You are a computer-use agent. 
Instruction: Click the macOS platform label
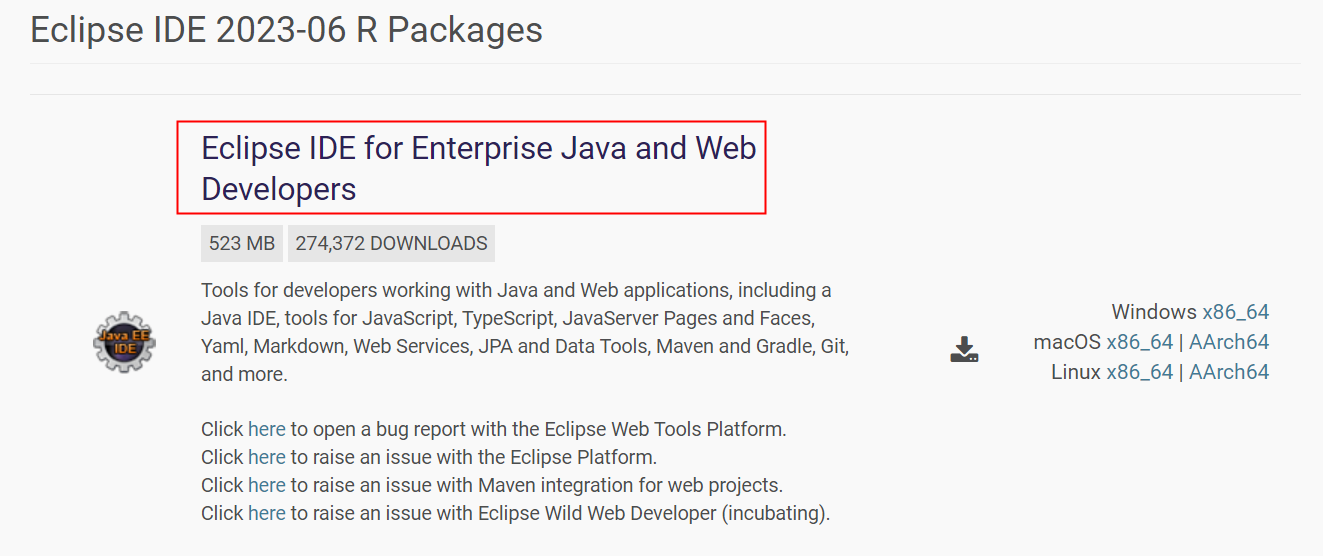(1067, 342)
